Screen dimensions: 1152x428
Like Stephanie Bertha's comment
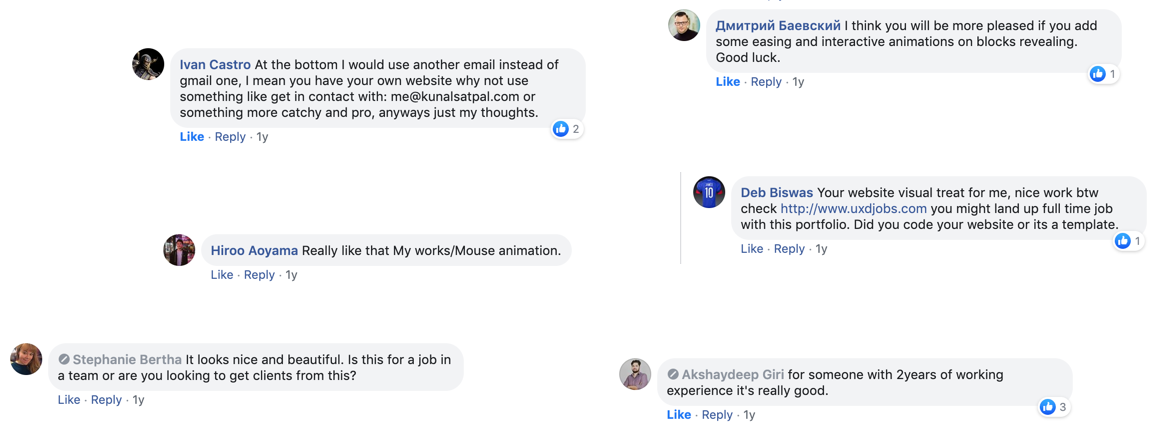69,399
